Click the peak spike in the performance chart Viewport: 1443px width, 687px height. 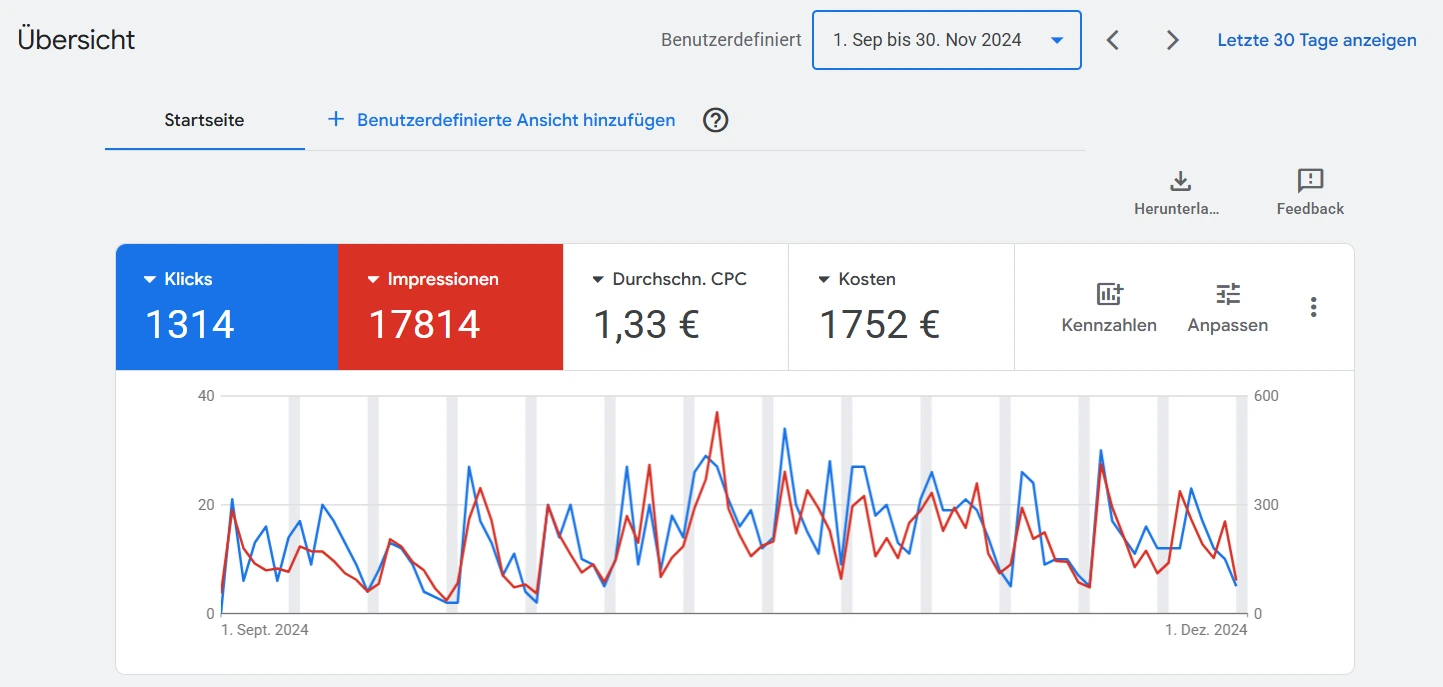718,412
